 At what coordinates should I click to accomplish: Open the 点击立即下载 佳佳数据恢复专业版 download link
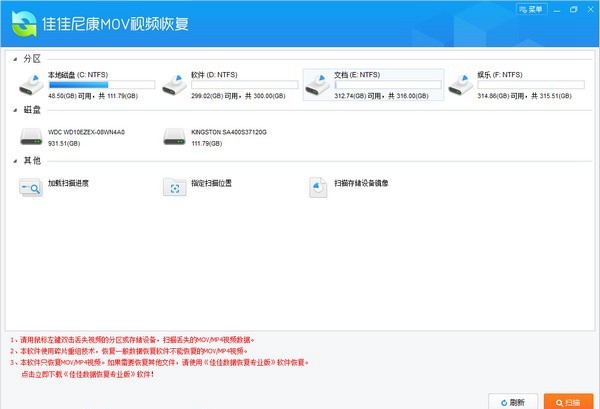[88, 374]
